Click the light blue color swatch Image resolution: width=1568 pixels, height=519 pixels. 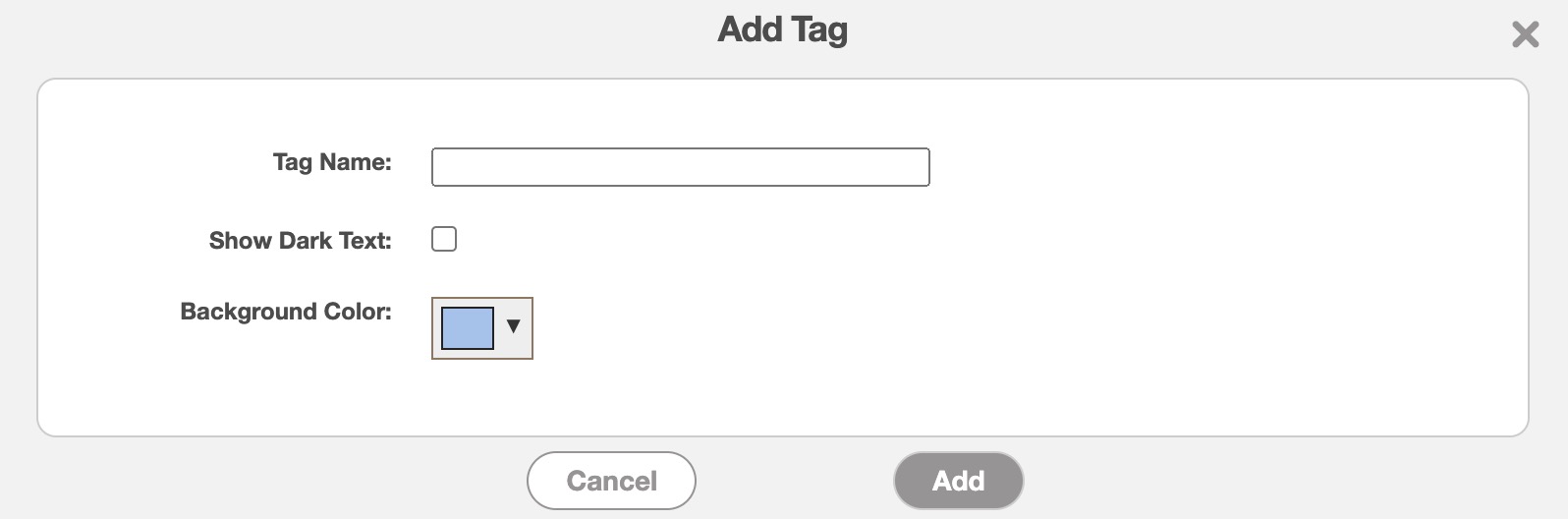468,328
